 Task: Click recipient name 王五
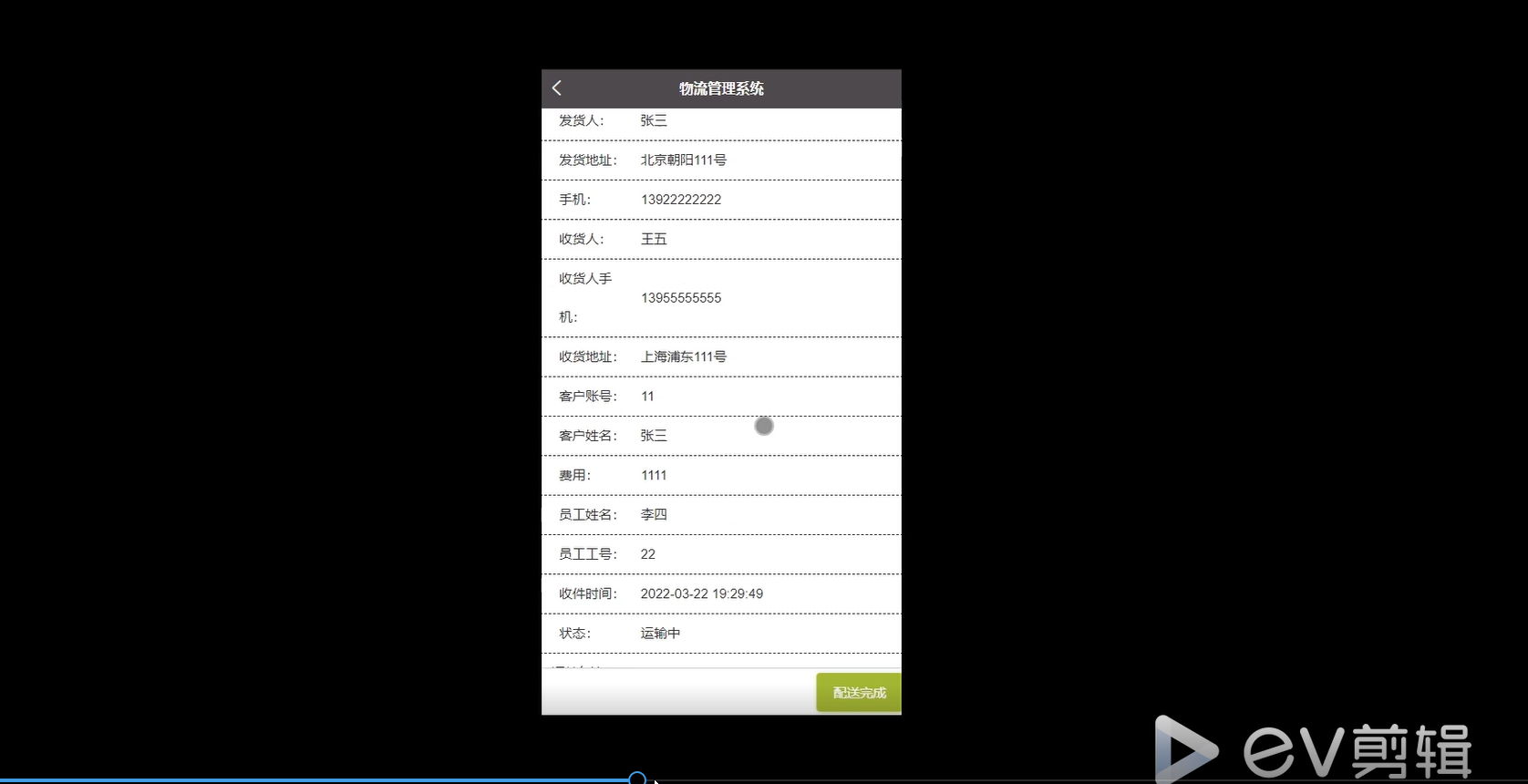pos(654,239)
